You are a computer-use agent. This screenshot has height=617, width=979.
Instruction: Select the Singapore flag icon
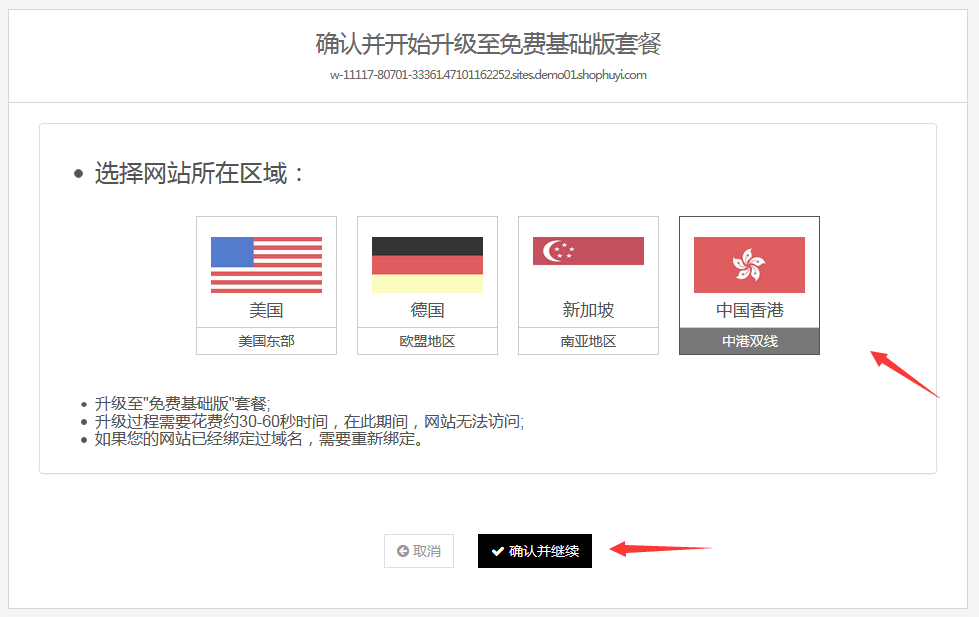588,251
